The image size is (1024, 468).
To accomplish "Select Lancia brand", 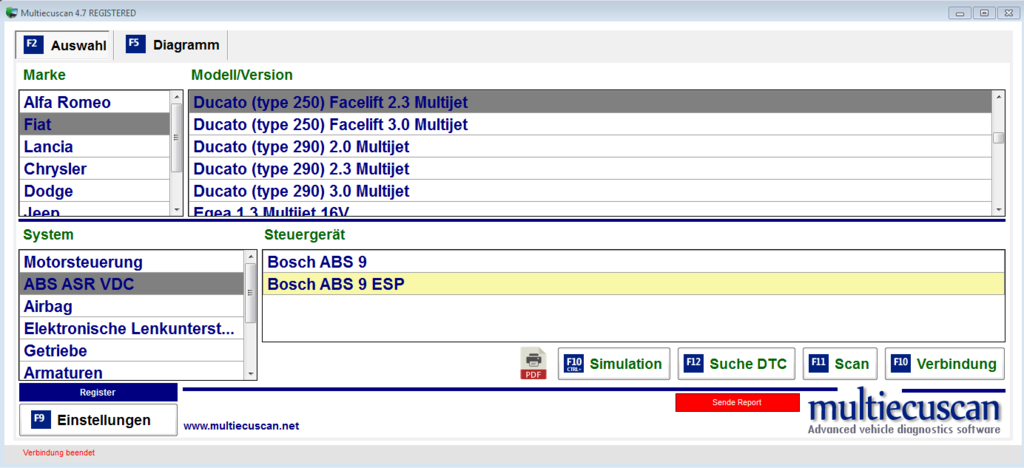I will tap(95, 146).
